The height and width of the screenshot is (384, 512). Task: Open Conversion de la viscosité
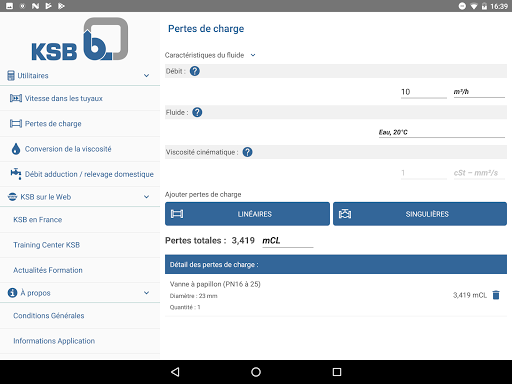(80, 149)
